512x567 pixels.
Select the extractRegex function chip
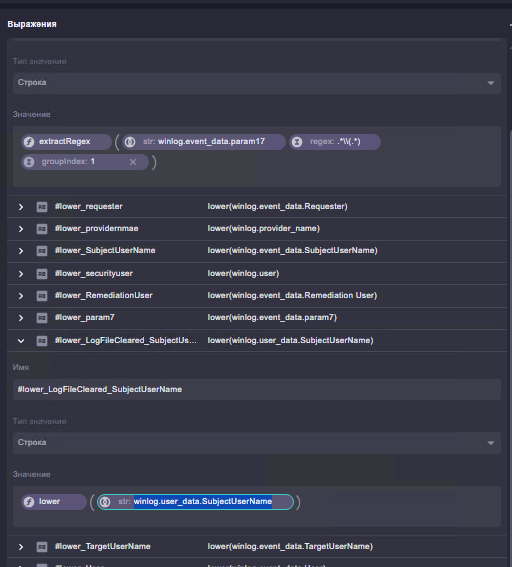66,142
